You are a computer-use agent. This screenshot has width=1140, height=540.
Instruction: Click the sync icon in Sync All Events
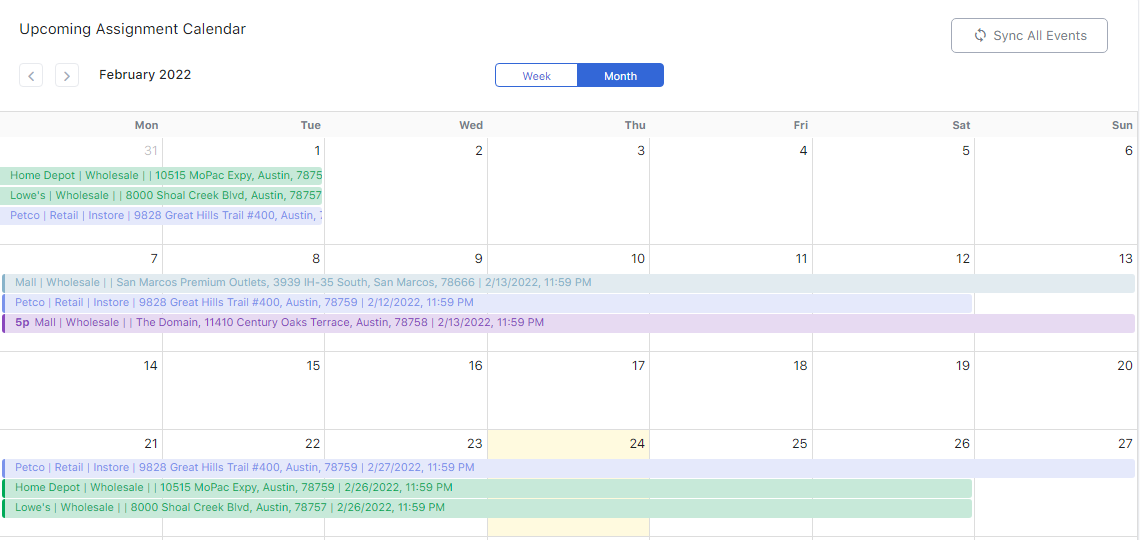point(980,36)
